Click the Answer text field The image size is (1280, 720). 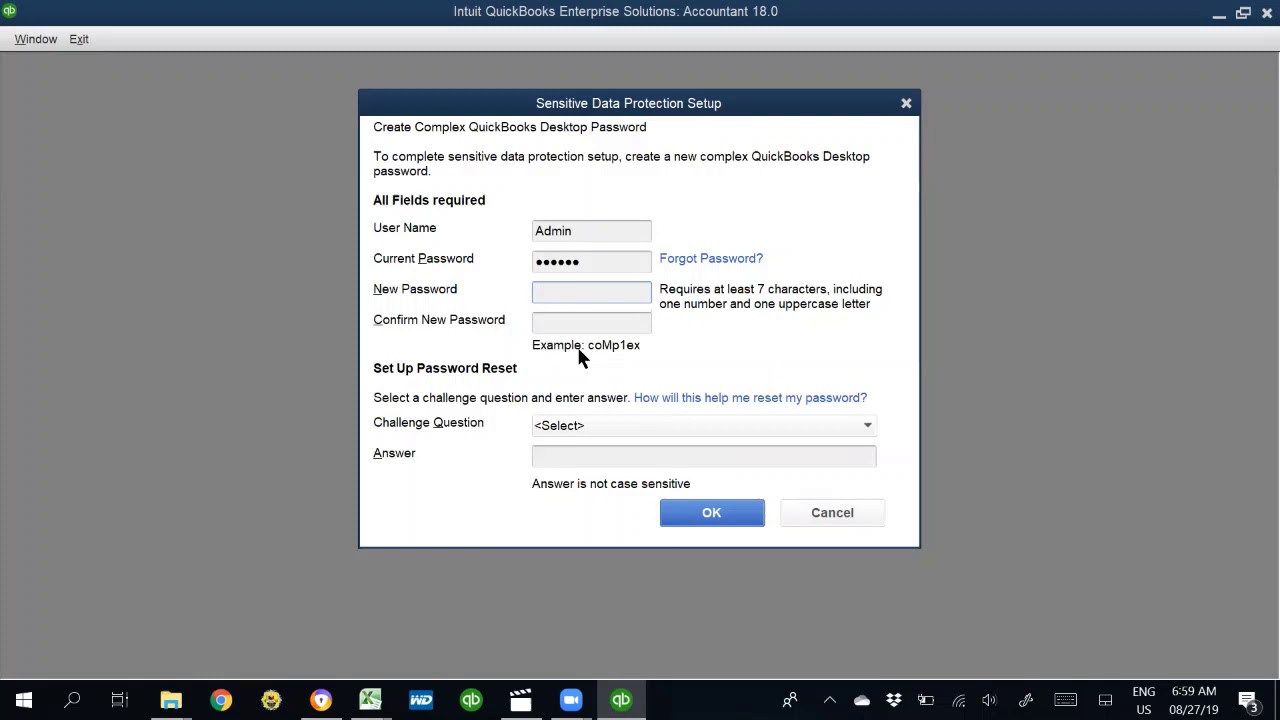click(704, 456)
